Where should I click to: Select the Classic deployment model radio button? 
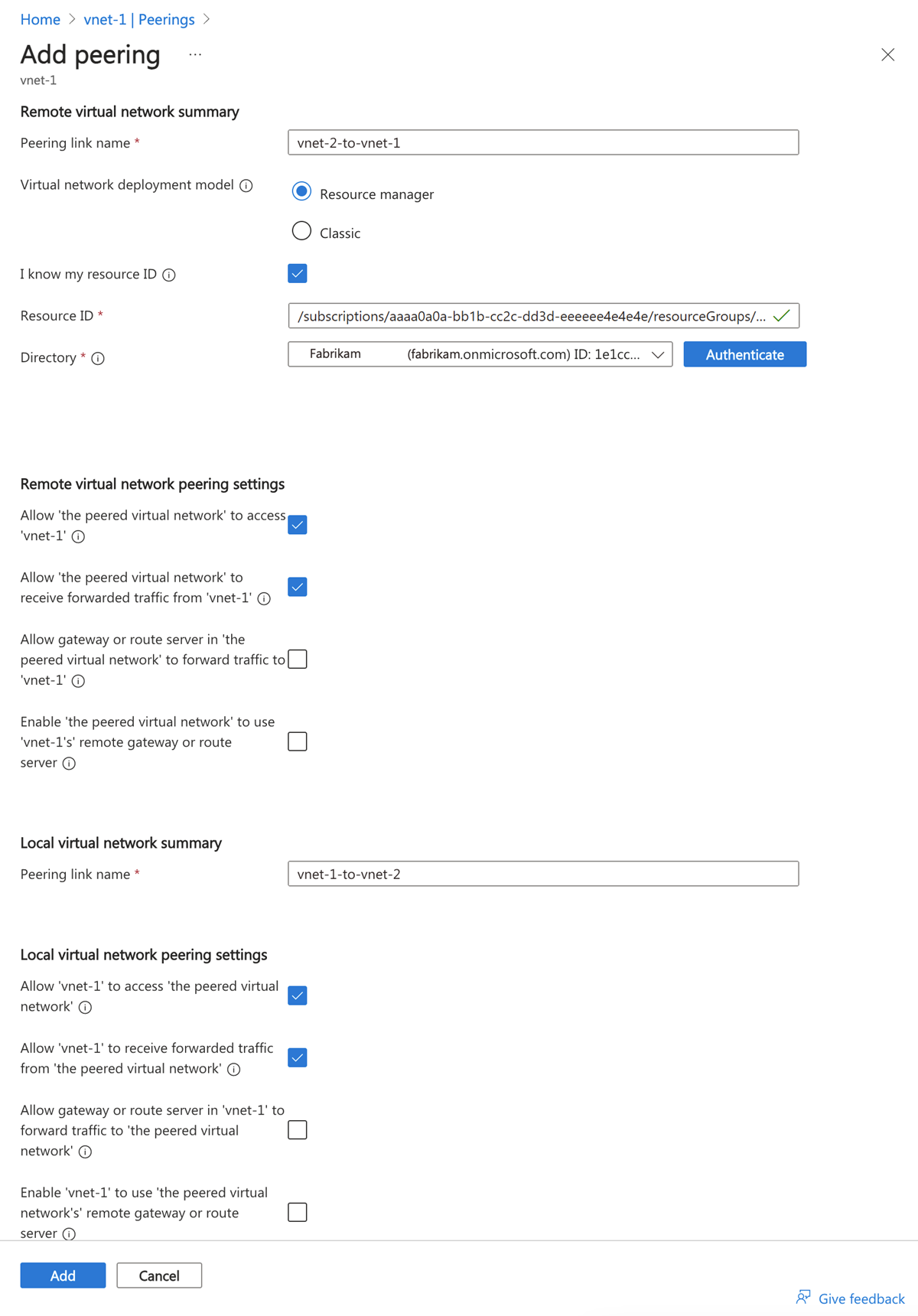coord(301,231)
